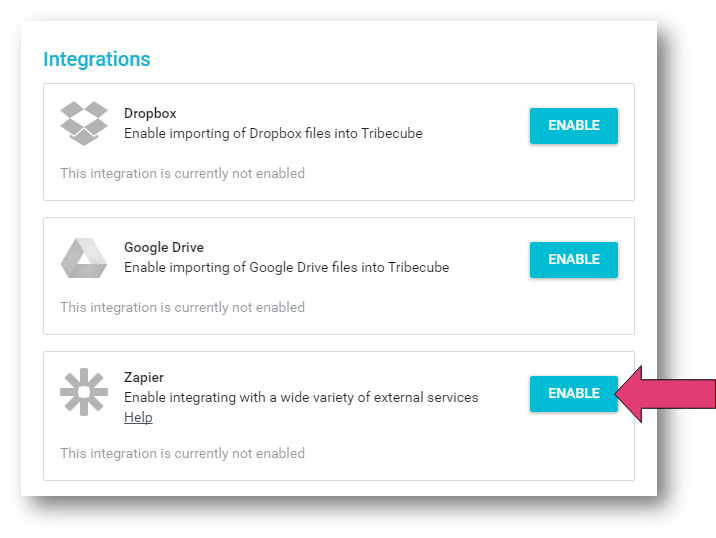Enable the Dropbox integration

[x=574, y=126]
